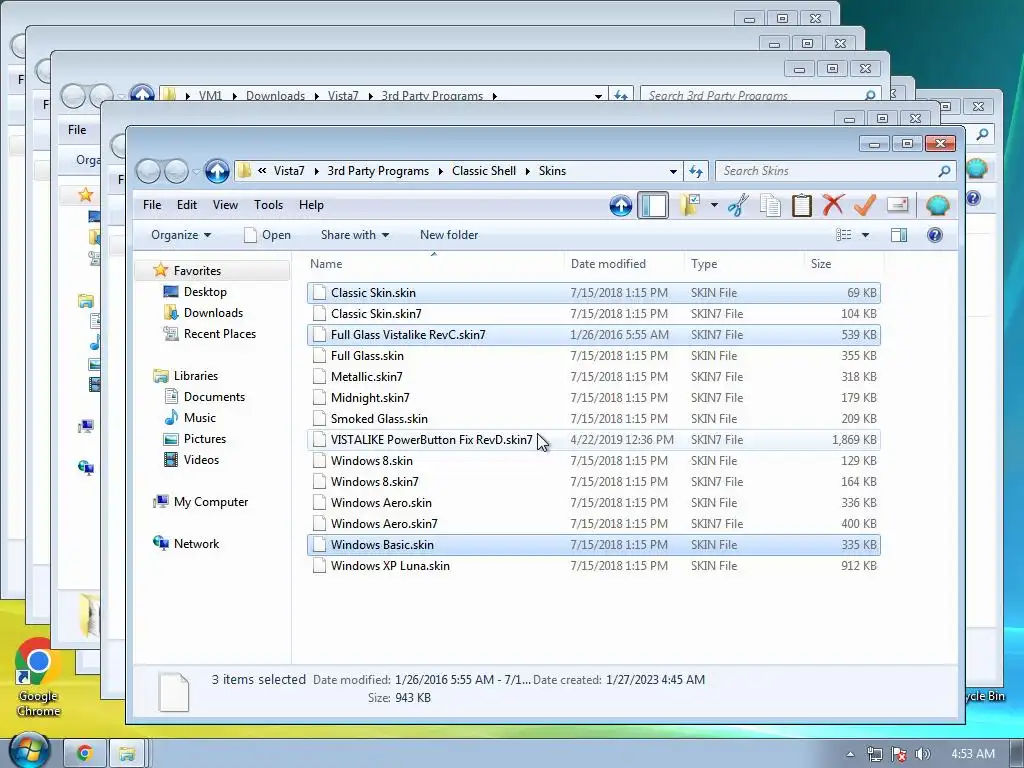The height and width of the screenshot is (768, 1024).
Task: Open Downloads in Favorites
Action: click(202, 313)
